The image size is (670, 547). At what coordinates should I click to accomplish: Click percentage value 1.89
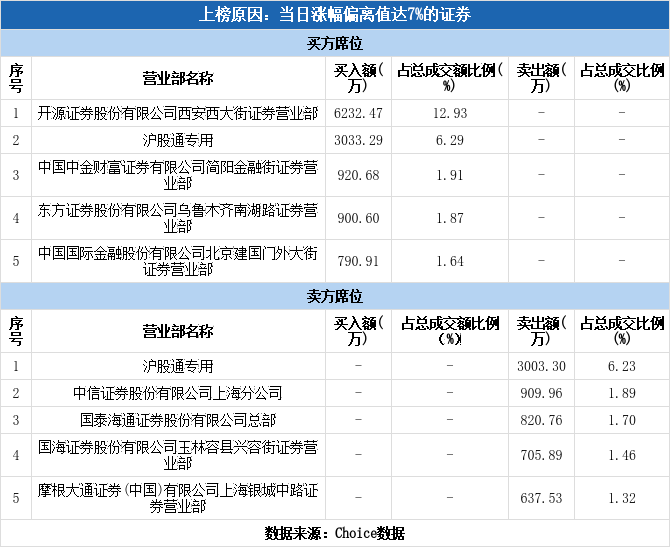622,393
